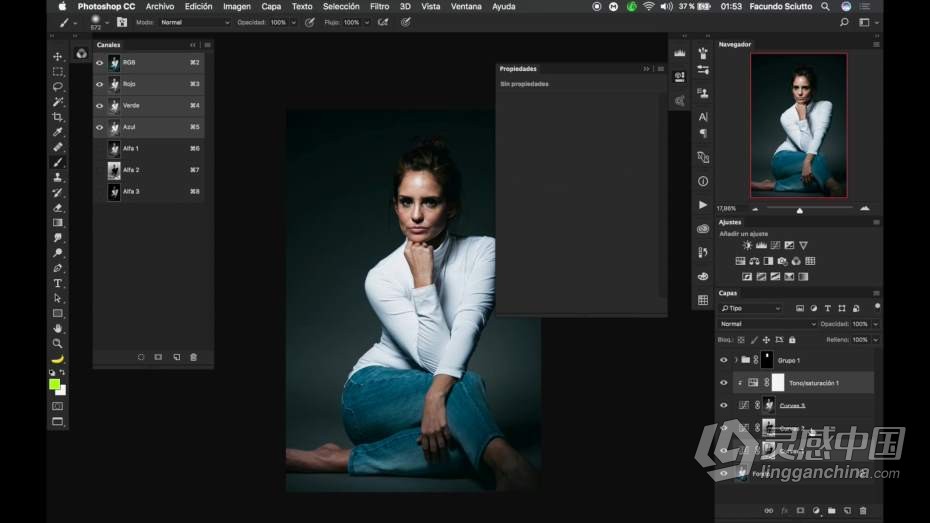Open the Actions panel play icon

click(x=703, y=205)
